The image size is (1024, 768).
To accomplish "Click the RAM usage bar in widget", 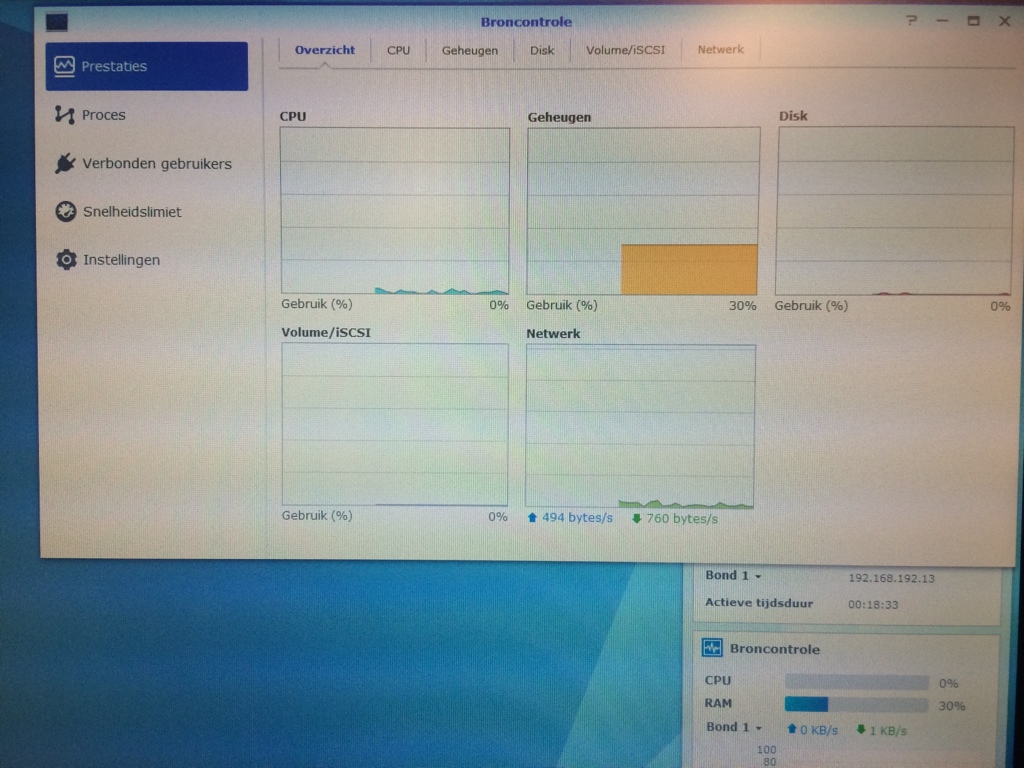I will tap(856, 704).
